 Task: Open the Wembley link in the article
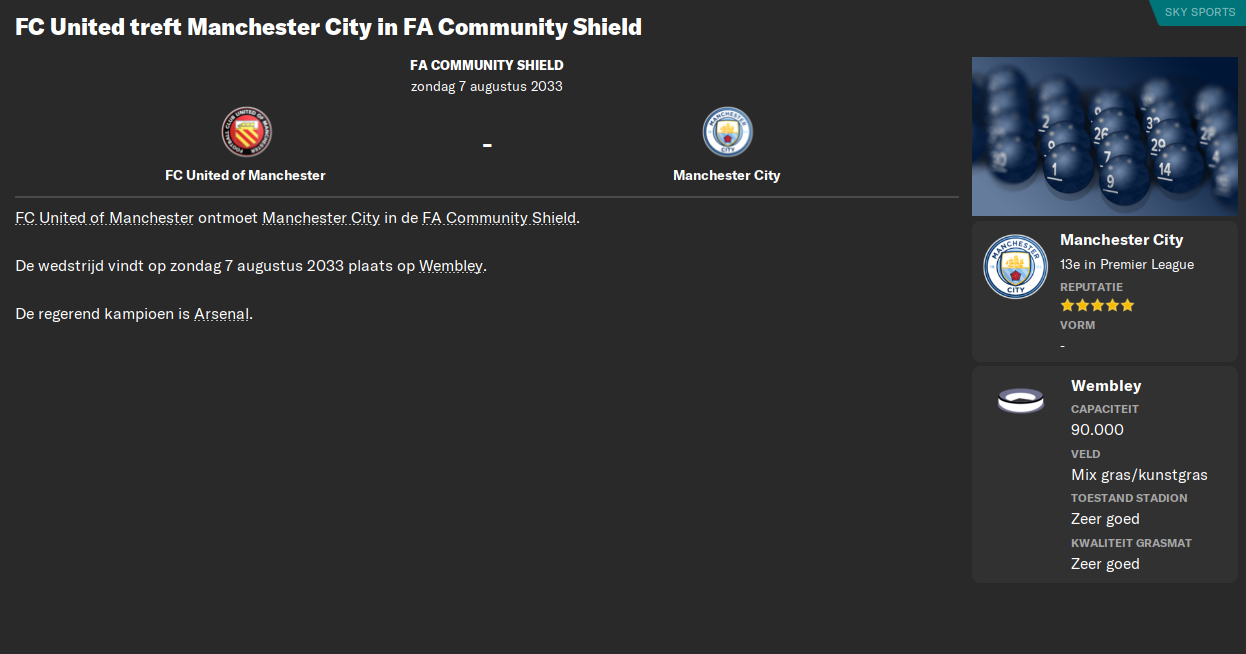point(450,266)
